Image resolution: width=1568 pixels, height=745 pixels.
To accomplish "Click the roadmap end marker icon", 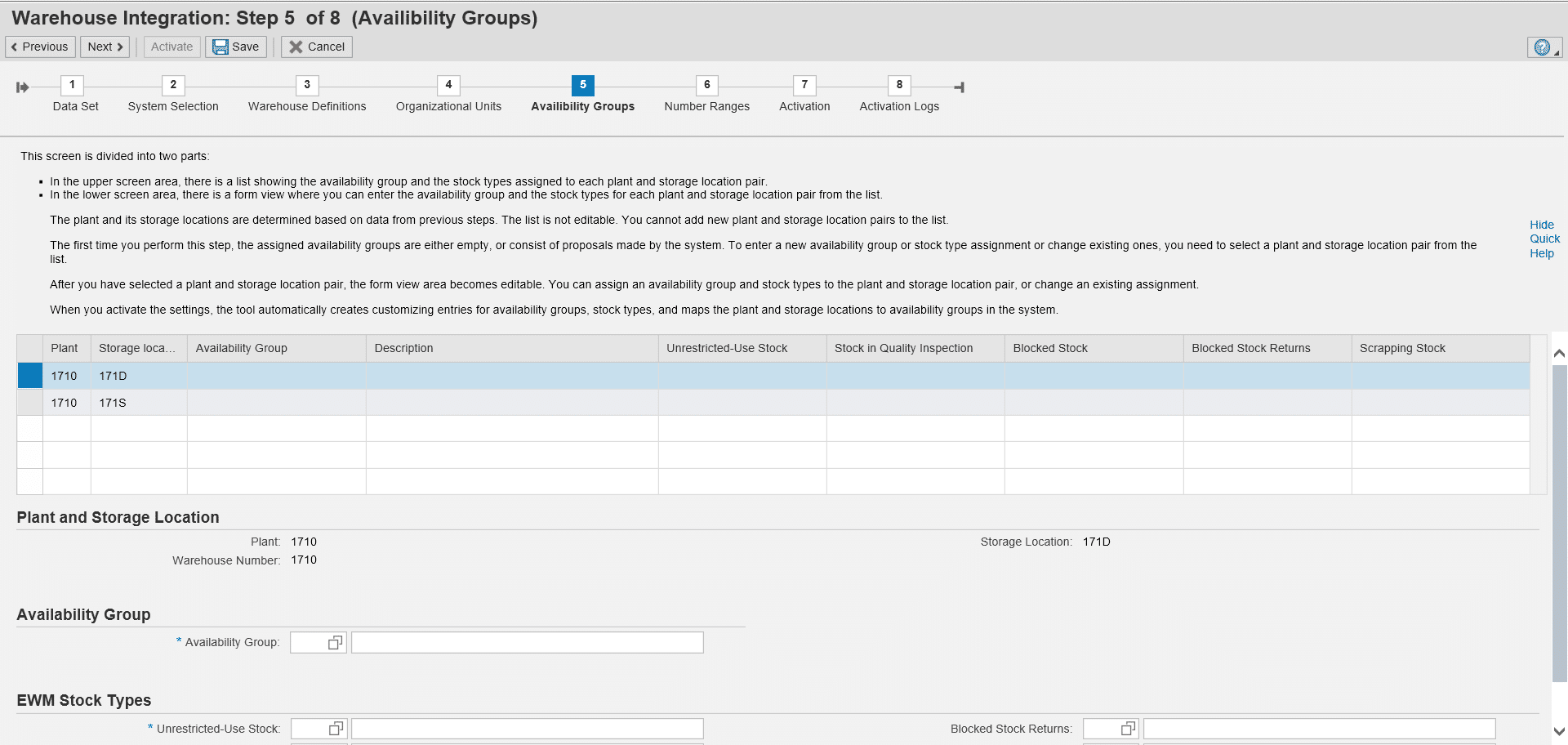I will pos(960,87).
